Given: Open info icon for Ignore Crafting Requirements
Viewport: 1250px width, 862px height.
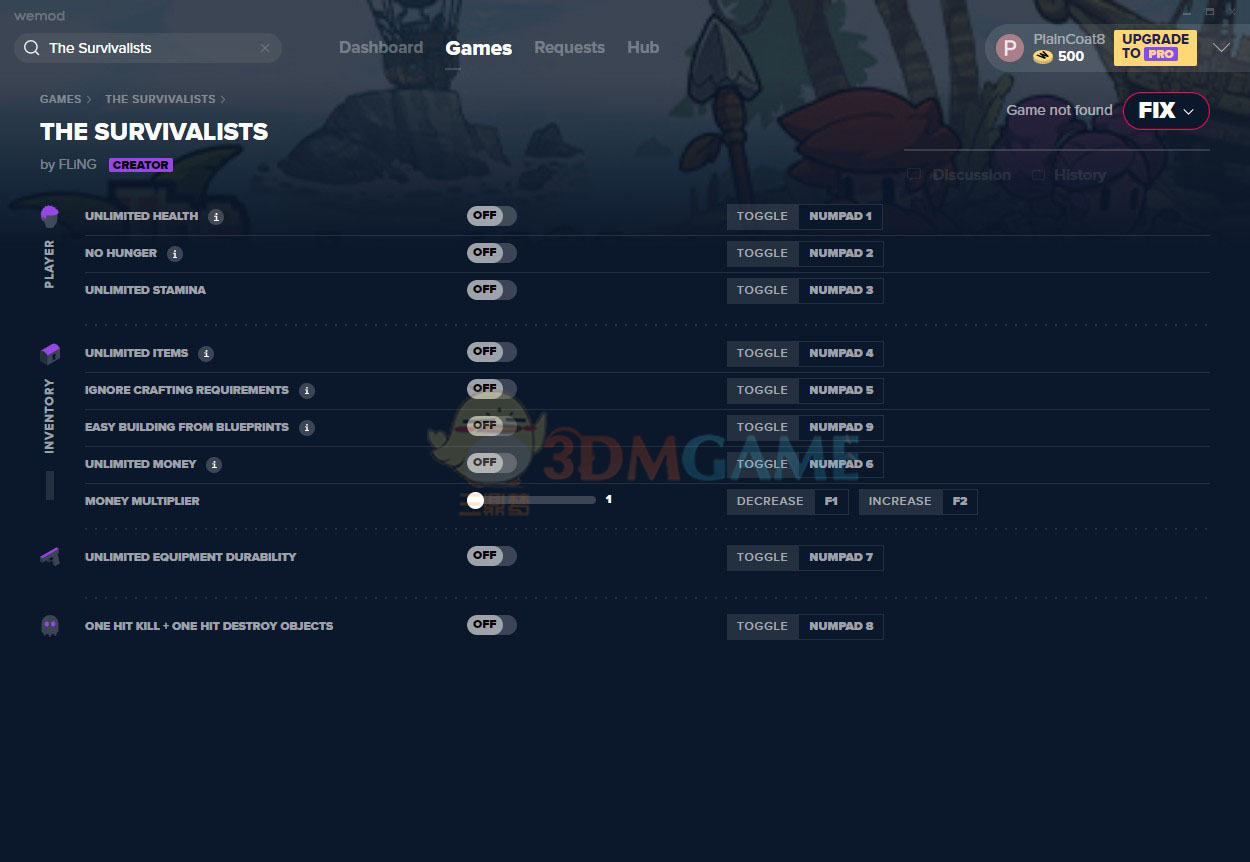Looking at the screenshot, I should pos(307,391).
